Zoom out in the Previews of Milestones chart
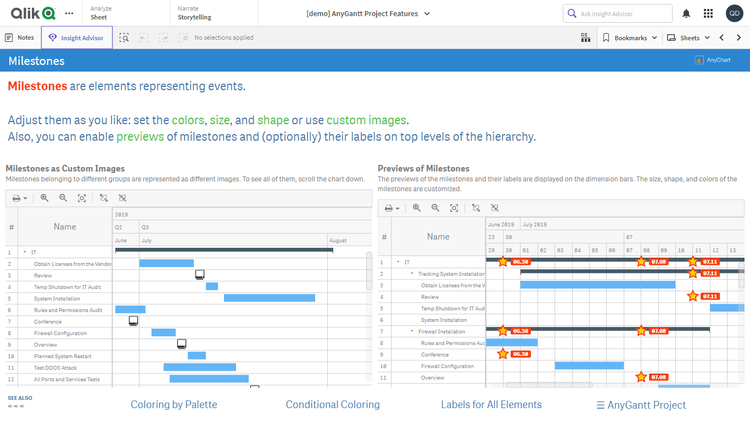Viewport: 750px width, 422px height. tap(435, 208)
